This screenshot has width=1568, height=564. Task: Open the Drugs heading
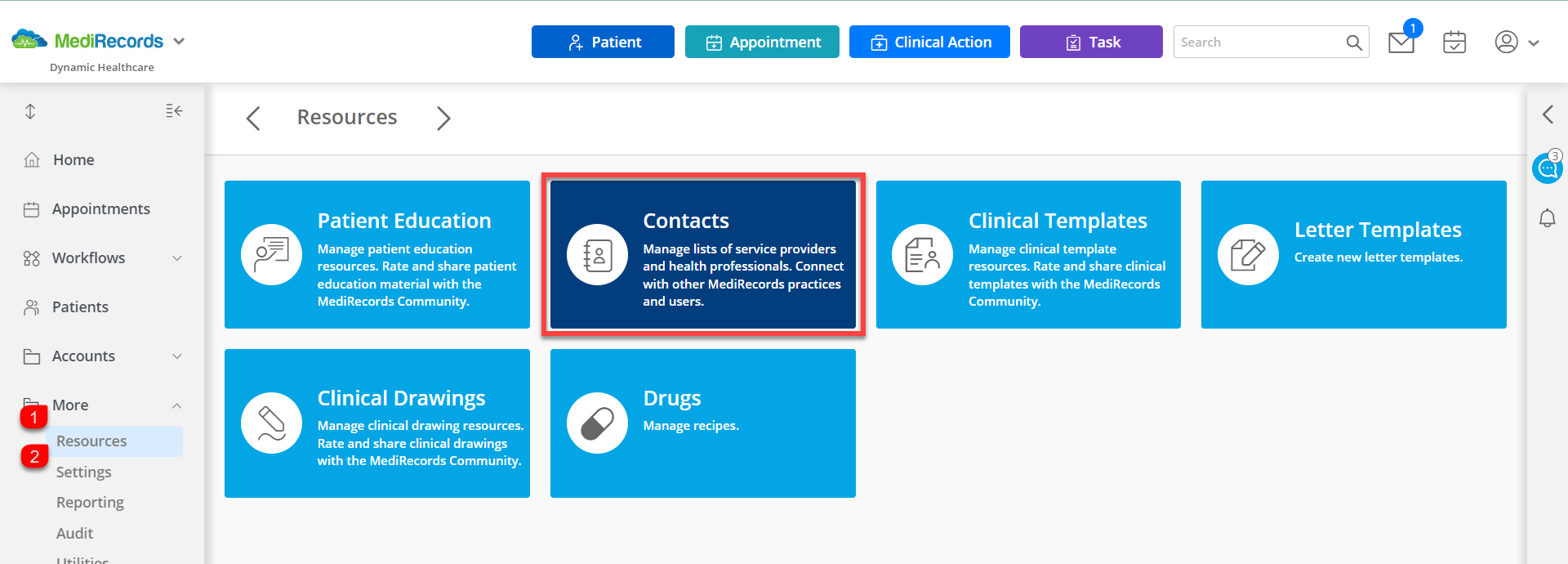(672, 398)
